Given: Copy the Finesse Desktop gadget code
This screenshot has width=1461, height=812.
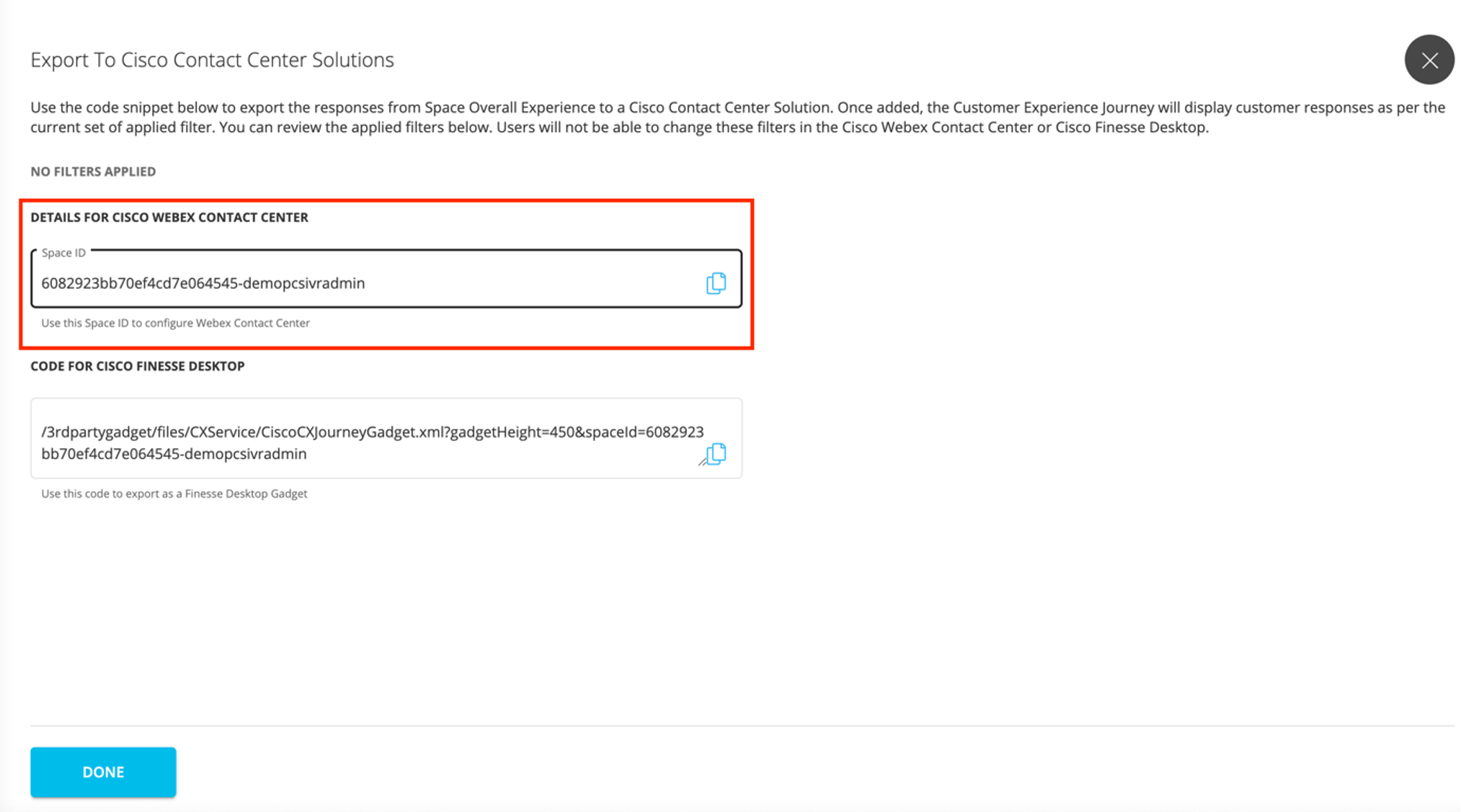Looking at the screenshot, I should point(716,454).
